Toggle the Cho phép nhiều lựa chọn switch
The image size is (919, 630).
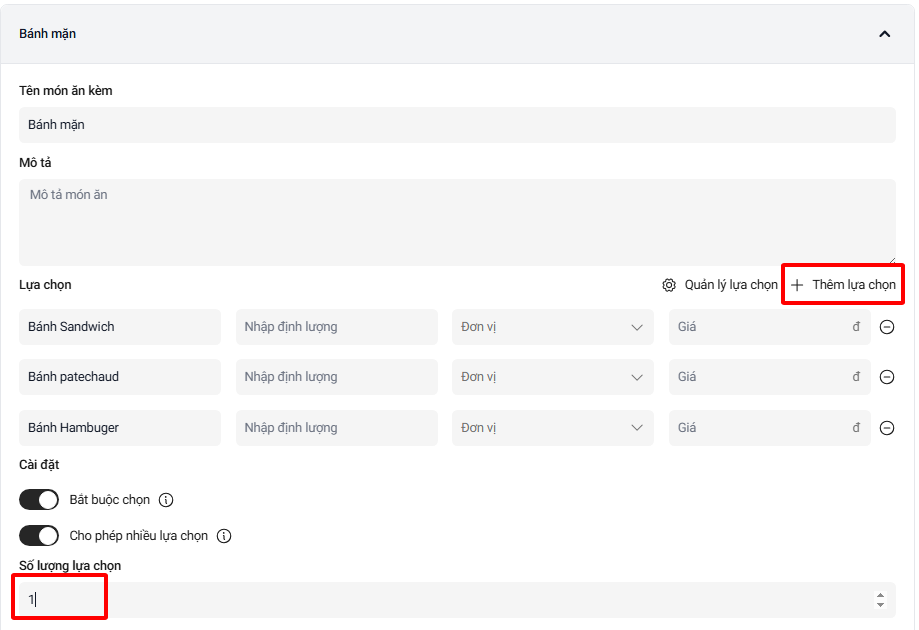[x=39, y=536]
